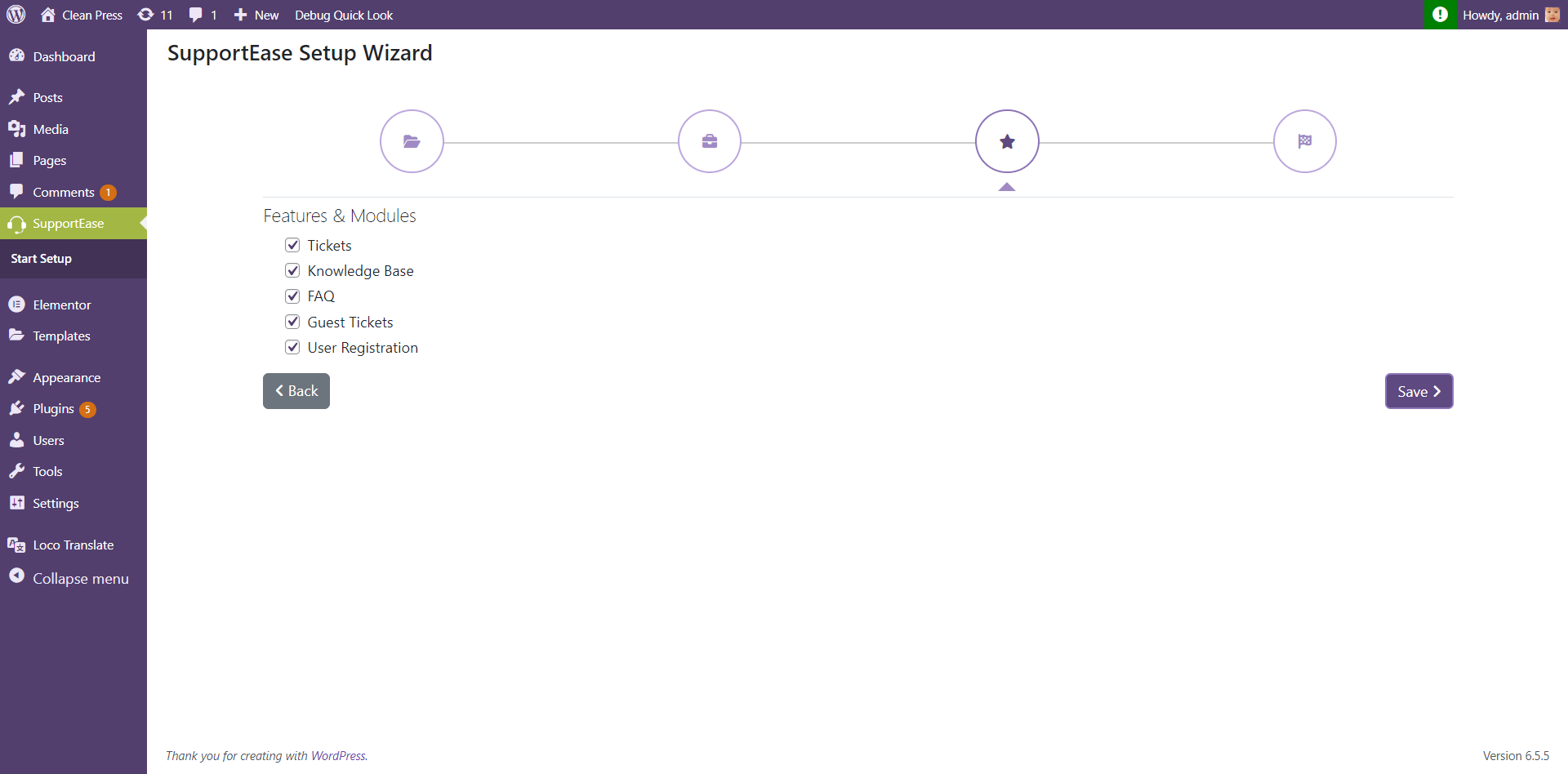The height and width of the screenshot is (774, 1568).
Task: Open Appearance menu label
Action: tap(67, 377)
